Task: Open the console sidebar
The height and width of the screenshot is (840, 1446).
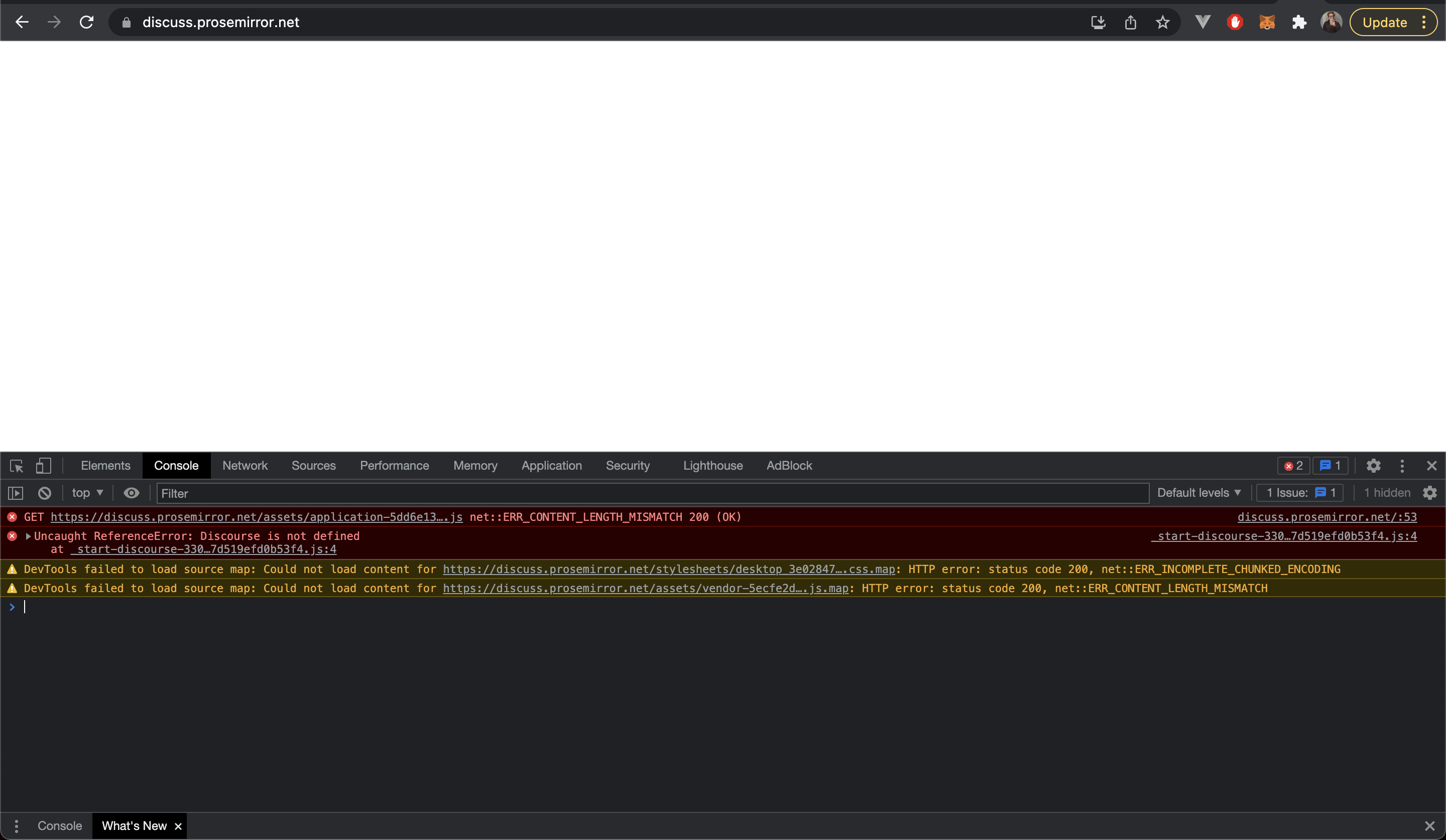Action: pyautogui.click(x=15, y=493)
